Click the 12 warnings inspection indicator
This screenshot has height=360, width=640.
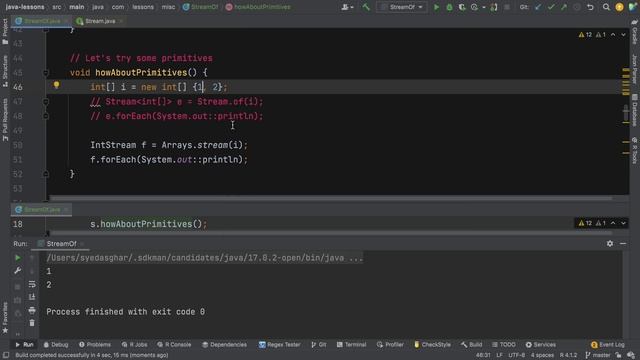tap(585, 35)
